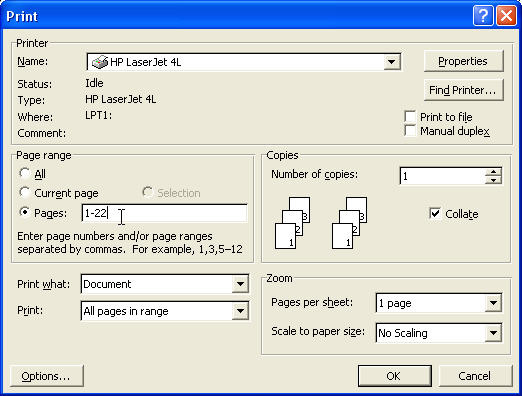Open the Pages per sheet dropdown
The height and width of the screenshot is (396, 522).
(493, 303)
